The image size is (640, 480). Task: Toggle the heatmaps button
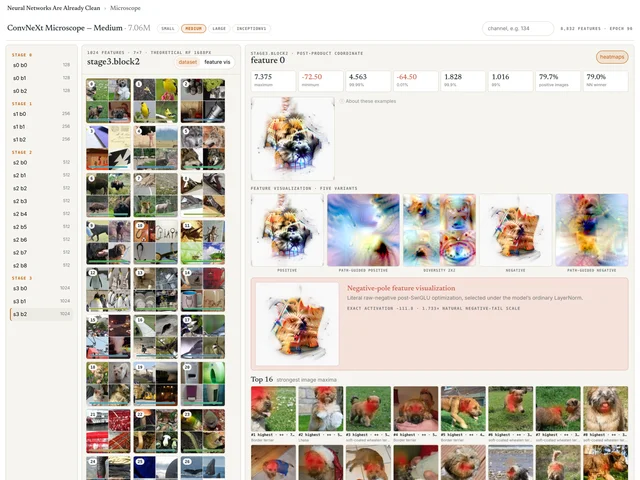pos(612,57)
